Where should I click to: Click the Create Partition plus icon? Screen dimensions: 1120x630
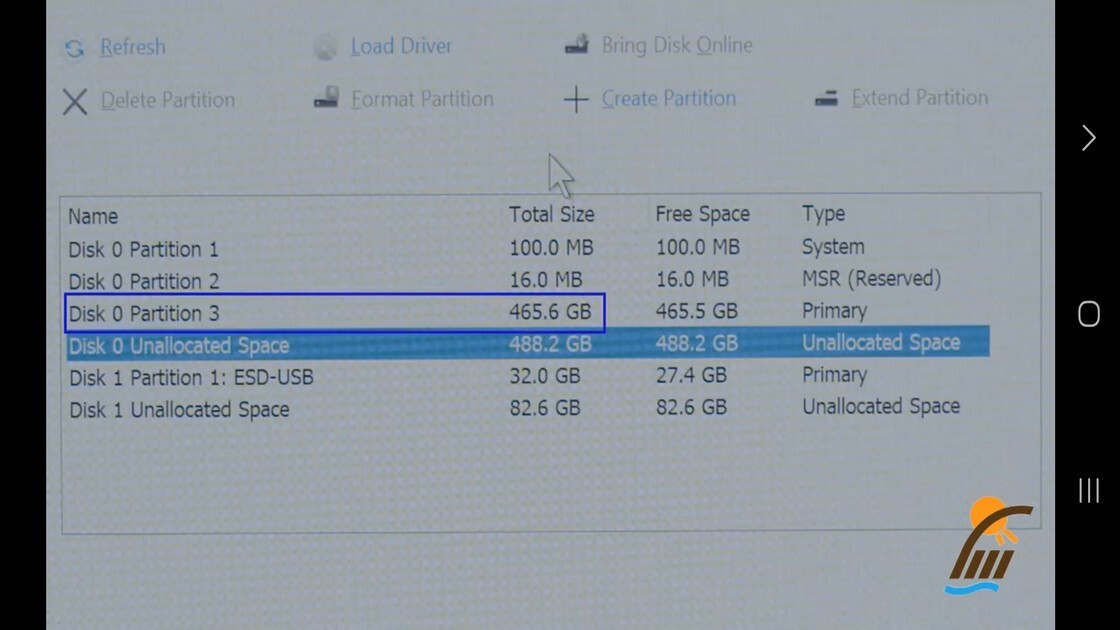click(576, 99)
